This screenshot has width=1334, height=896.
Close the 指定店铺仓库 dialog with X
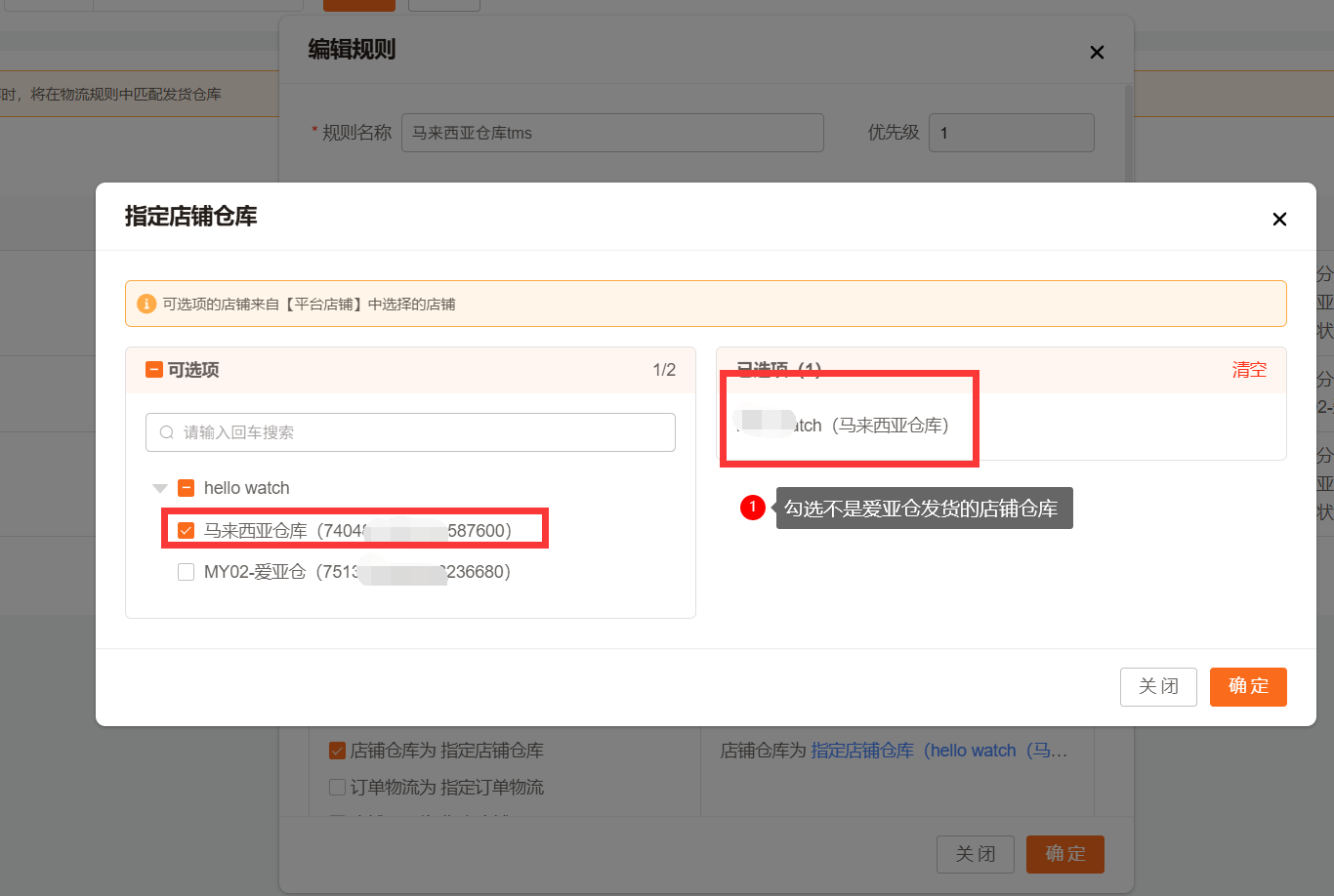[1279, 220]
